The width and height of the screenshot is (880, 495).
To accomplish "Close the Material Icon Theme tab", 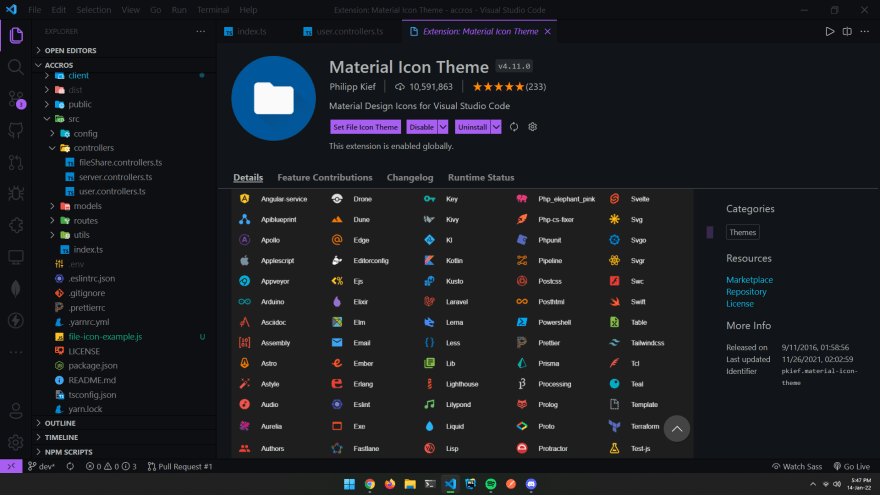I will coord(548,31).
